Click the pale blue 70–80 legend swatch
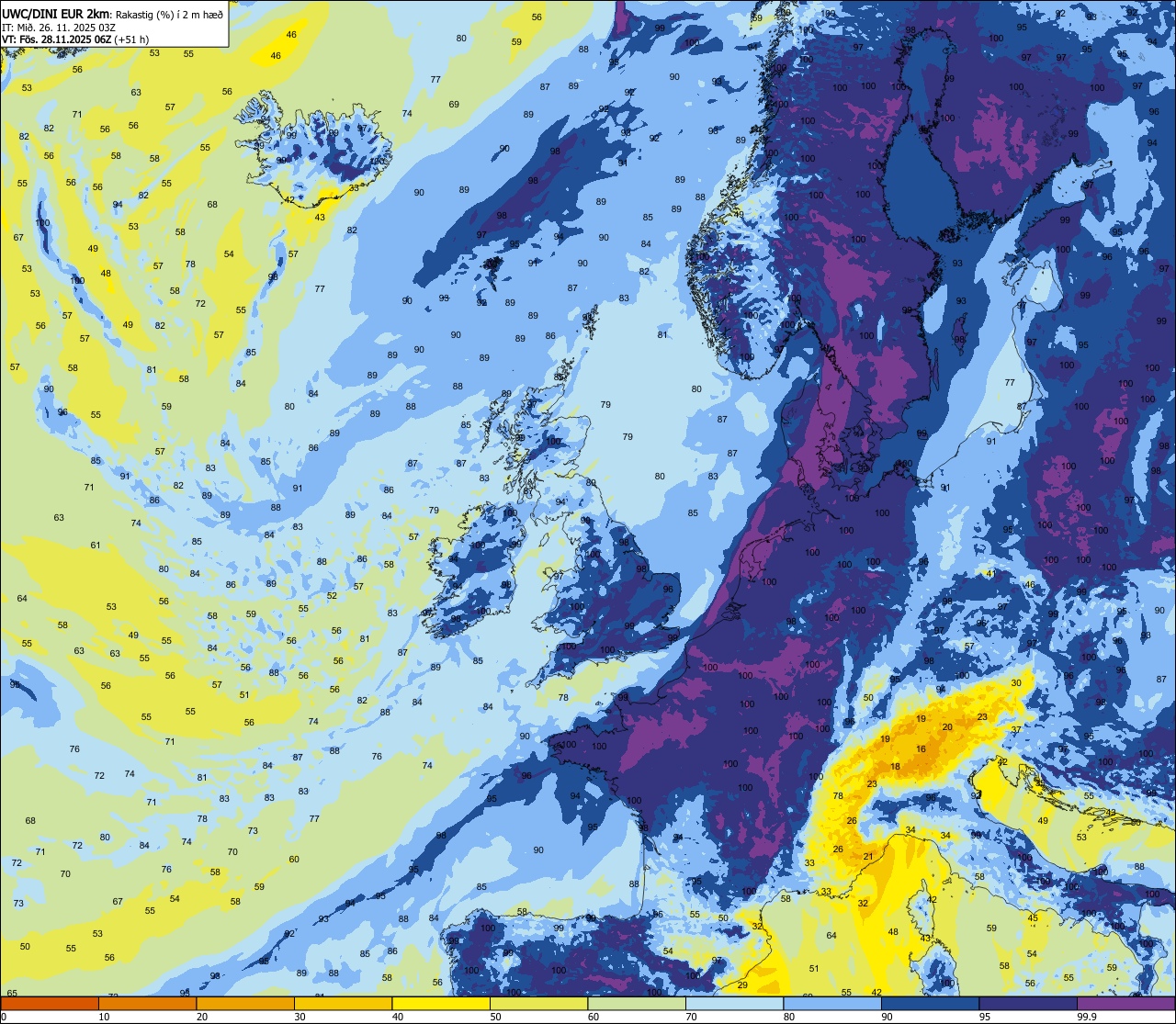The width and height of the screenshot is (1176, 1024). [734, 1004]
